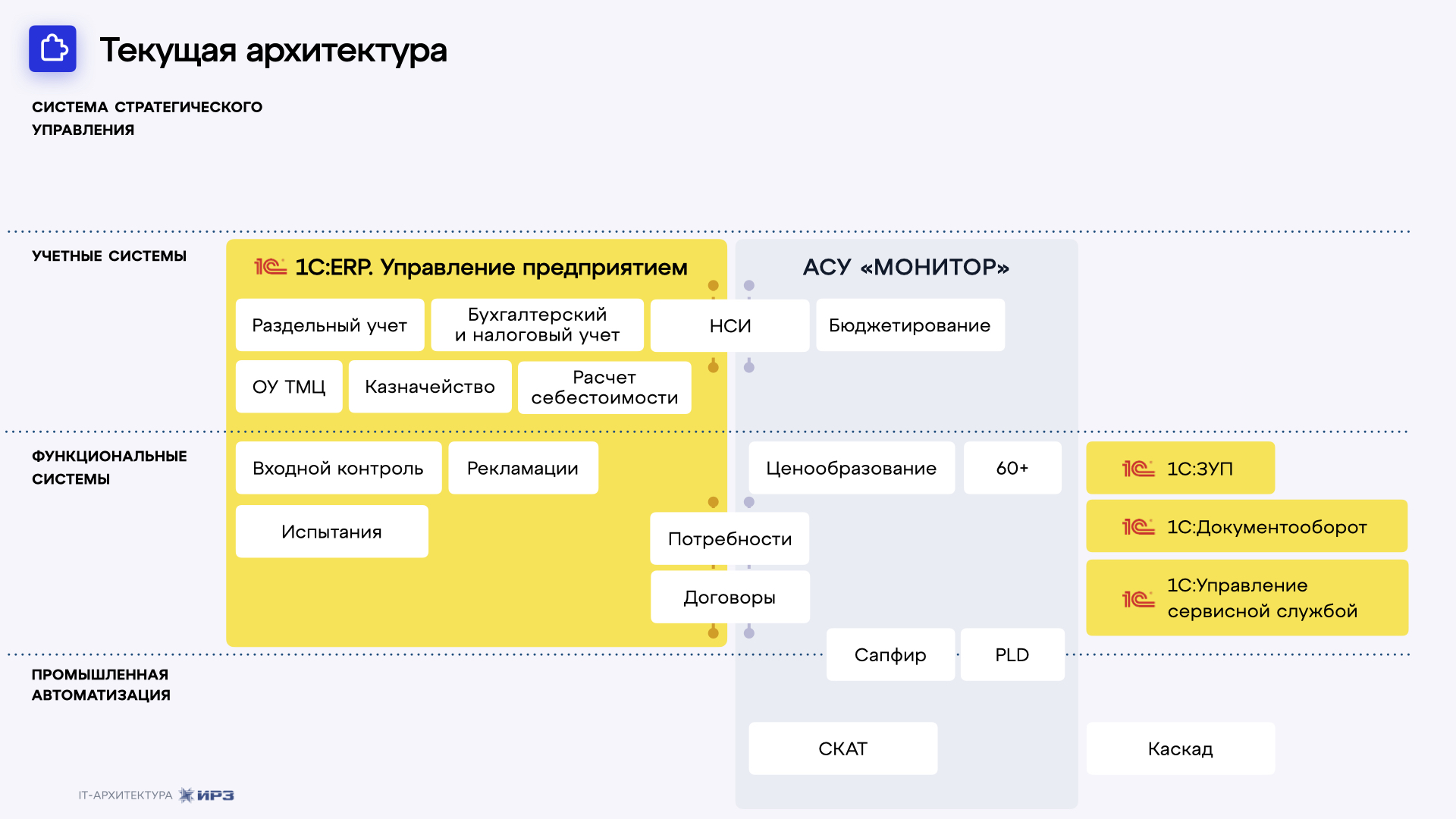This screenshot has width=1456, height=819.
Task: Click the 1C logo in Документооборот box
Action: 1138,526
